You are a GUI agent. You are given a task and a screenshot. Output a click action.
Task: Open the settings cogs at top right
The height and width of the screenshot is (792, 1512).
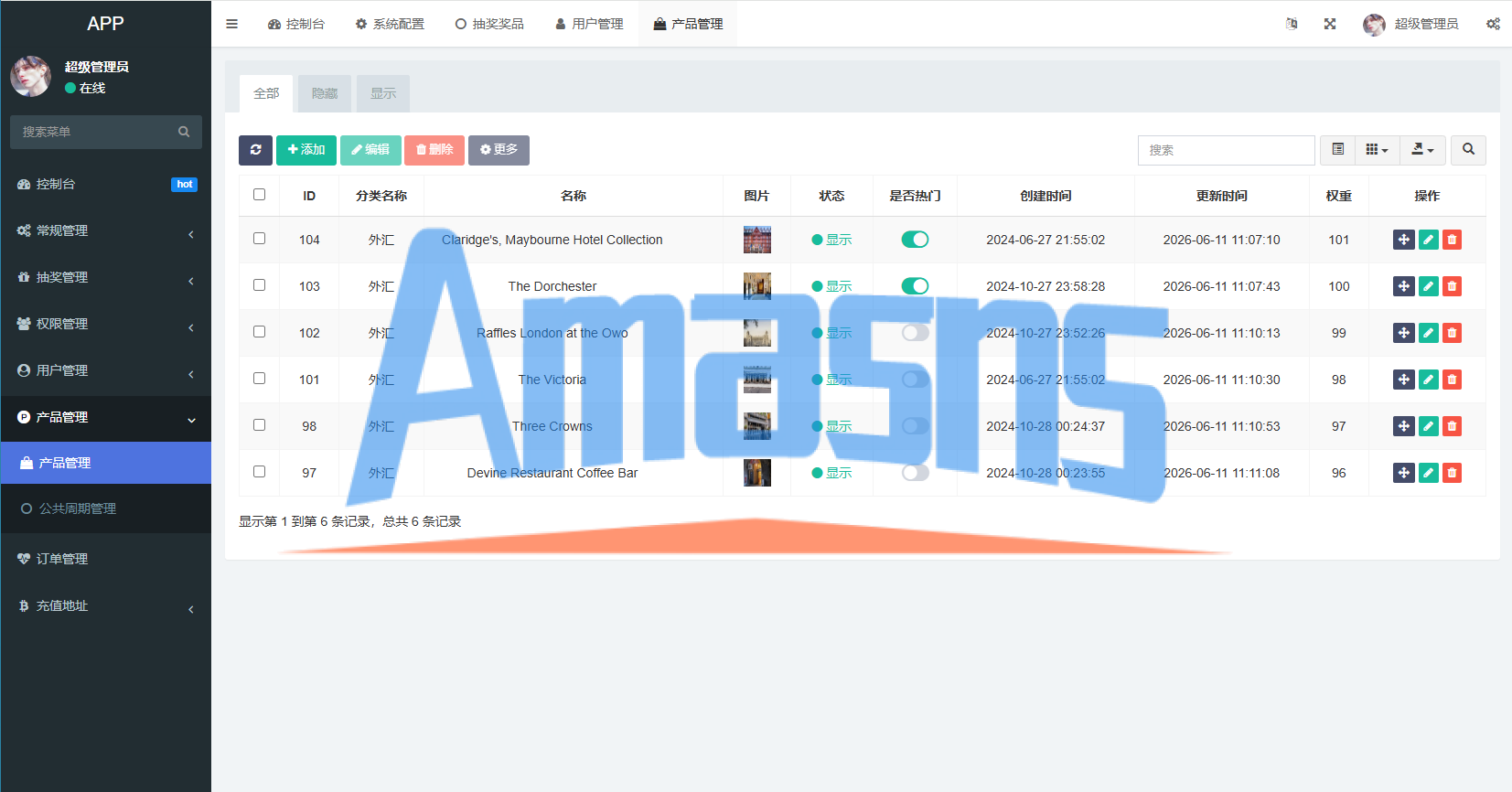coord(1493,24)
